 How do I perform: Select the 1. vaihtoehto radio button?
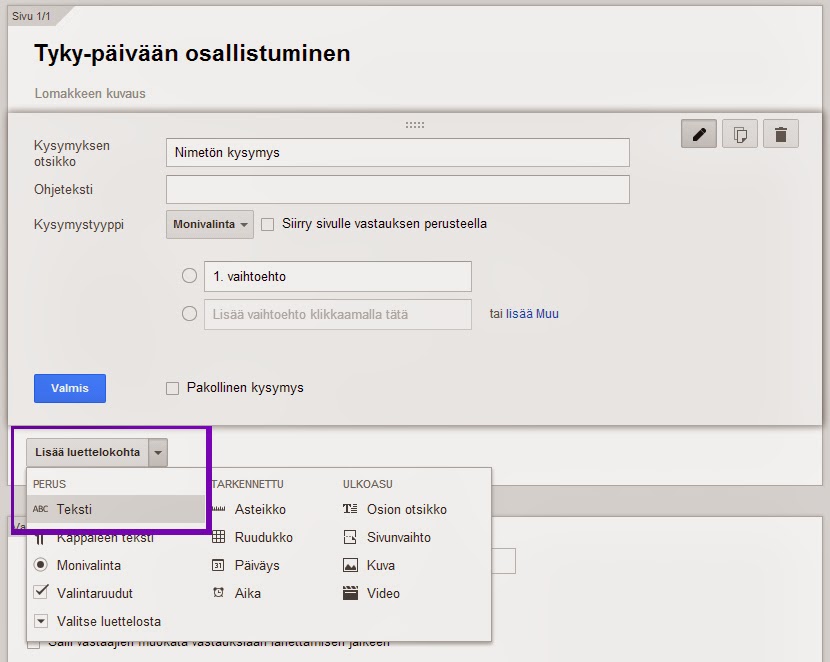(x=189, y=276)
